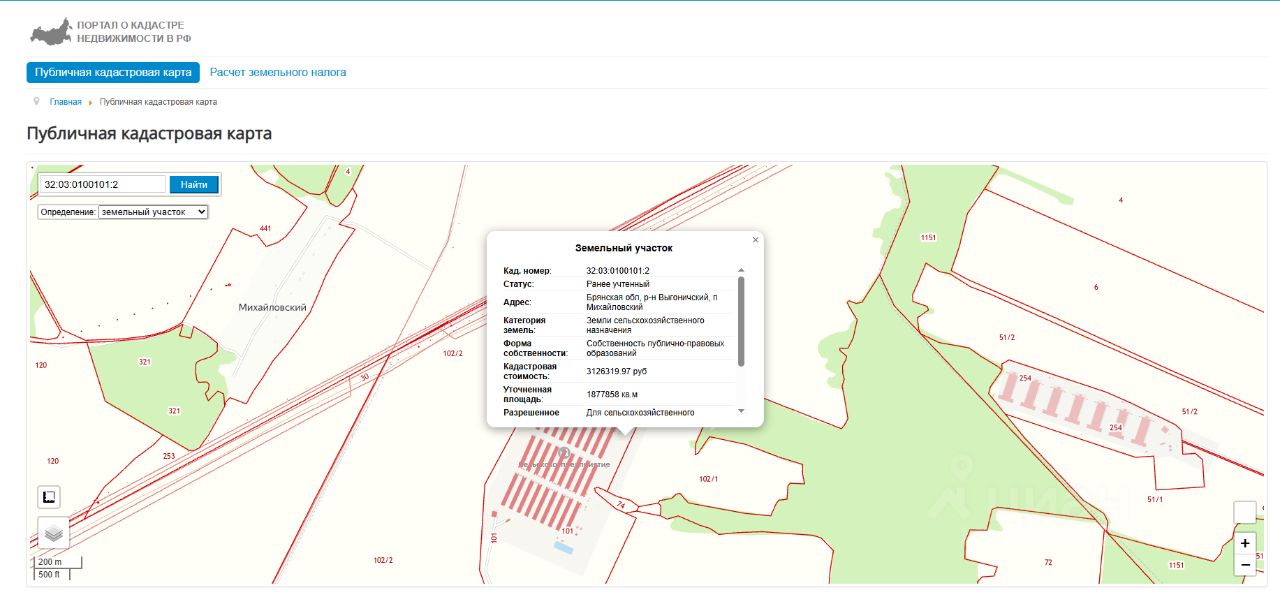This screenshot has height=597, width=1280.
Task: Click Публичная кадастровая карта breadcrumb text
Action: pyautogui.click(x=158, y=102)
